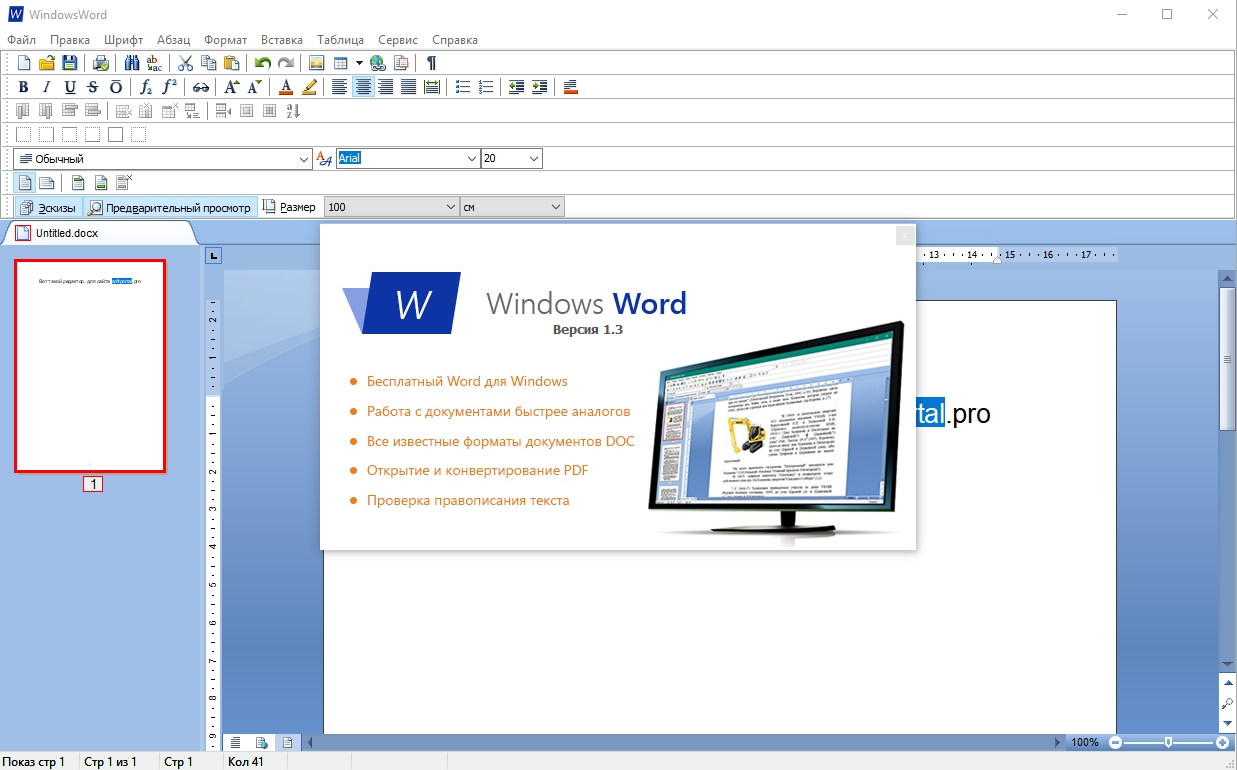Click the tab-stop selector at ruler corner
This screenshot has height=770, width=1237.
[x=213, y=256]
